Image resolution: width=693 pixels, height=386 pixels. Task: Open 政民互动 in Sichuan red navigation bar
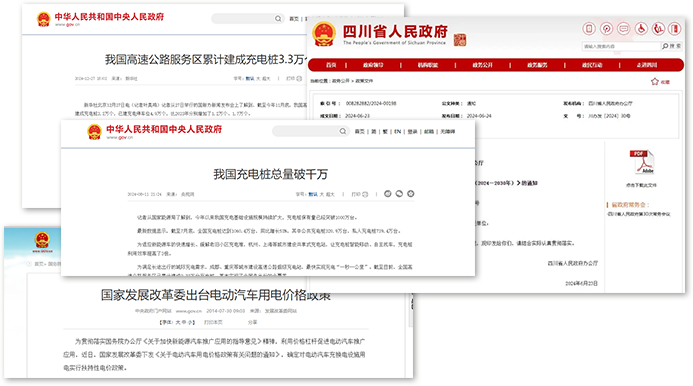[x=592, y=65]
